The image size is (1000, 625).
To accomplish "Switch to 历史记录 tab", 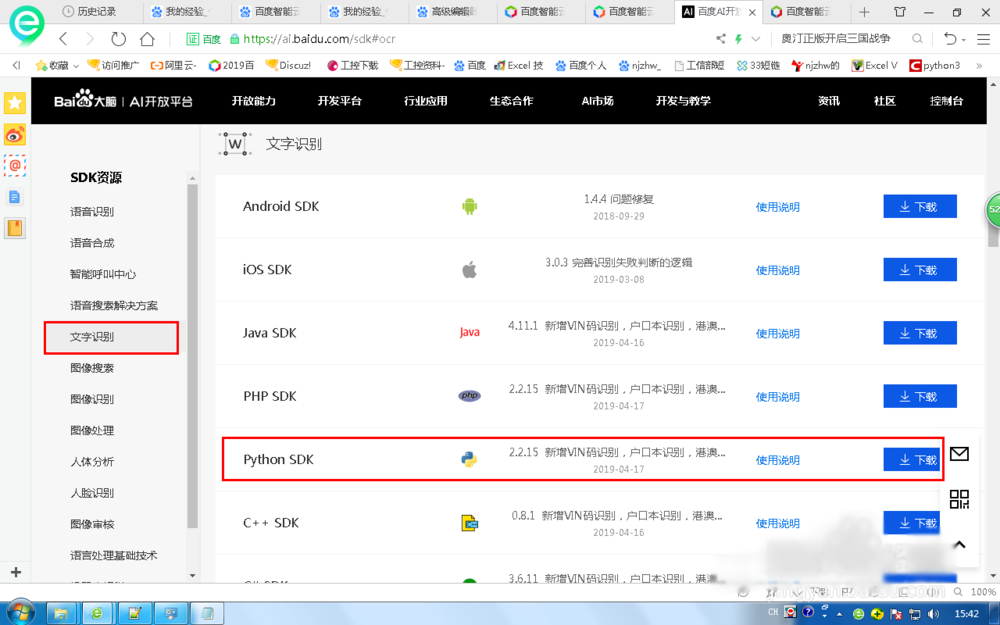I will point(89,11).
